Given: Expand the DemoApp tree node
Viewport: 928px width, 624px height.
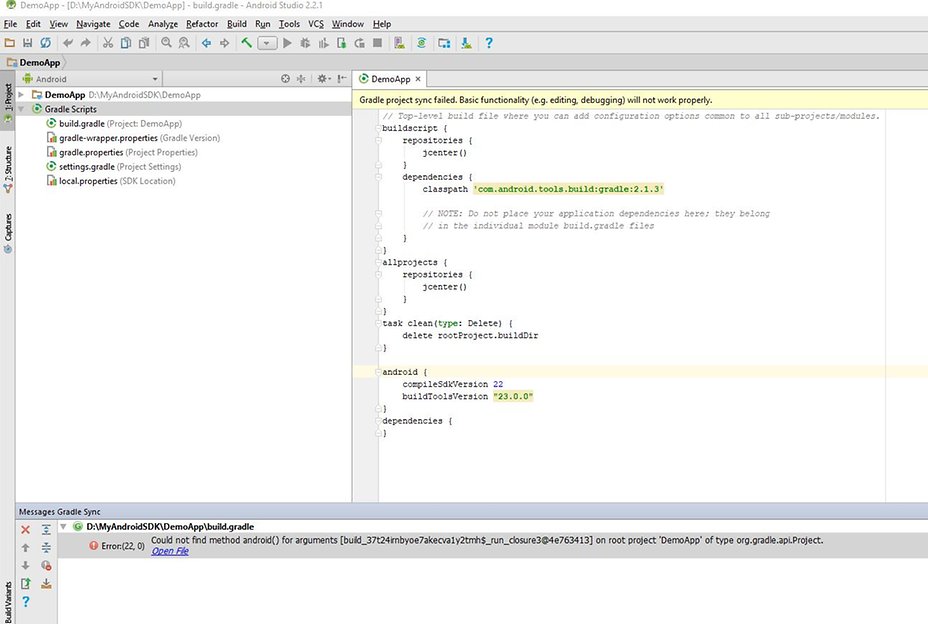Looking at the screenshot, I should [x=21, y=95].
